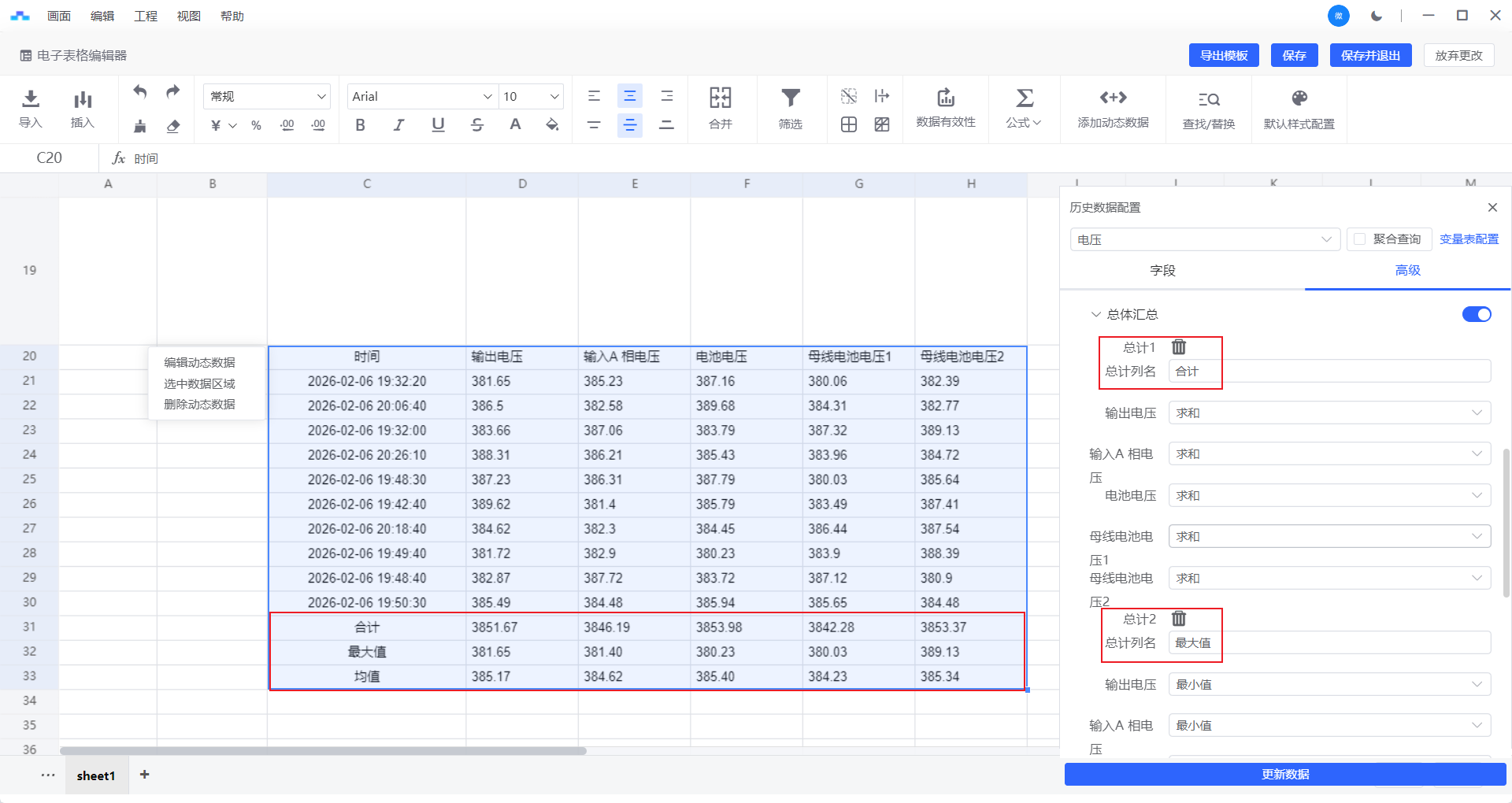Screen dimensions: 1512x803
Task: Click Add dynamic data (添加动态数据) icon
Action: pos(1113,98)
